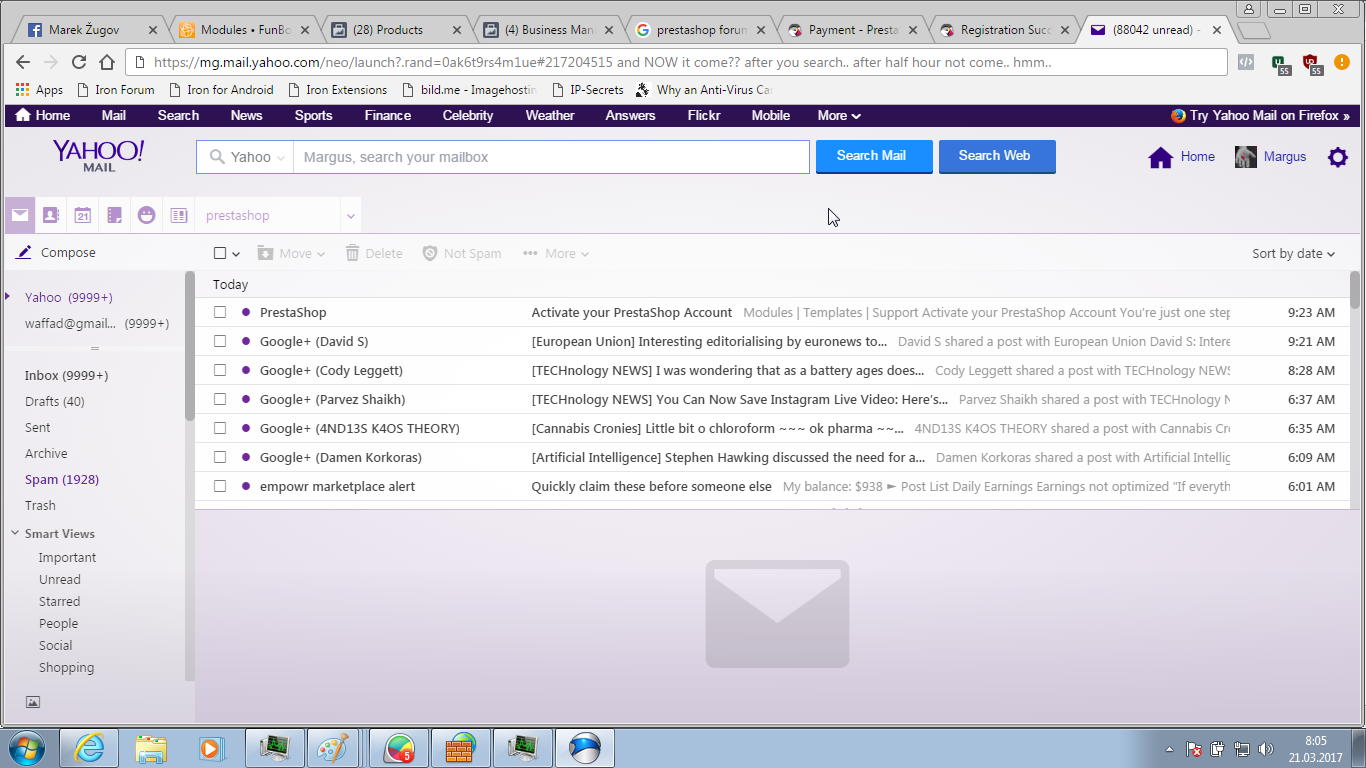This screenshot has height=768, width=1366.
Task: Click the "Margus, search your mailbox" field
Action: (x=551, y=157)
